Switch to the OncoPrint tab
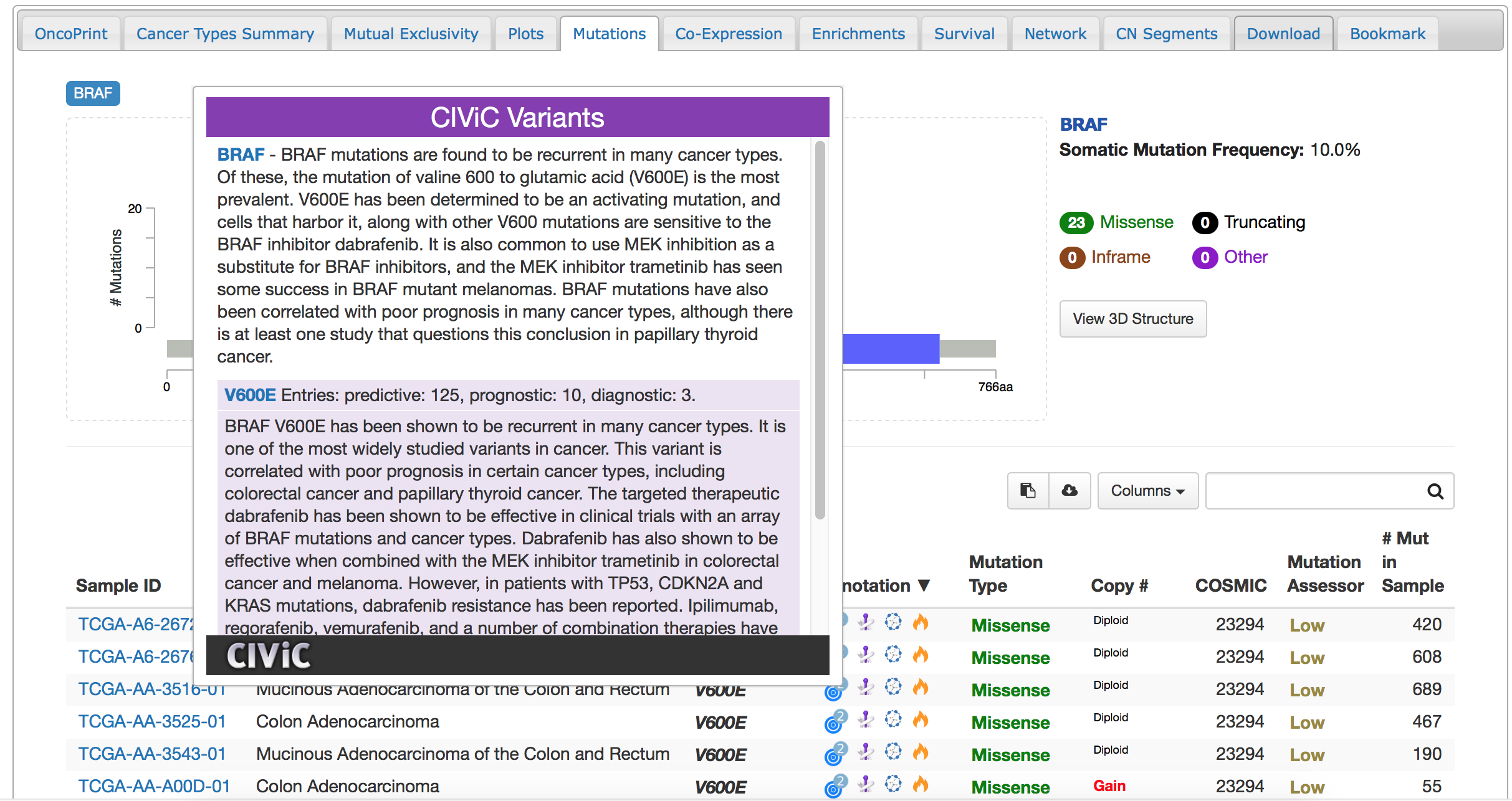1512x801 pixels. (x=71, y=34)
